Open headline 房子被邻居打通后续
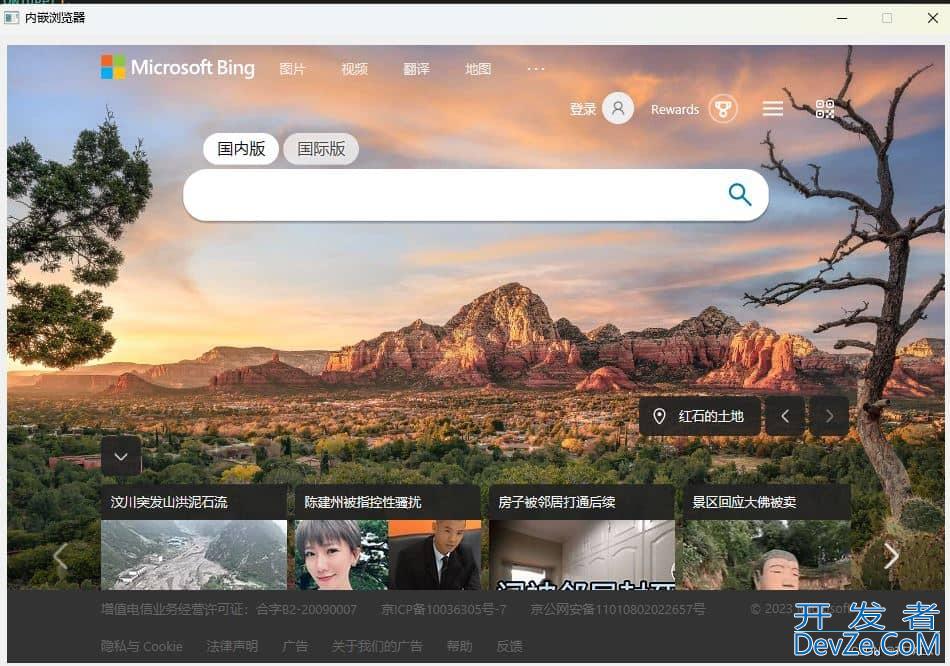 556,502
